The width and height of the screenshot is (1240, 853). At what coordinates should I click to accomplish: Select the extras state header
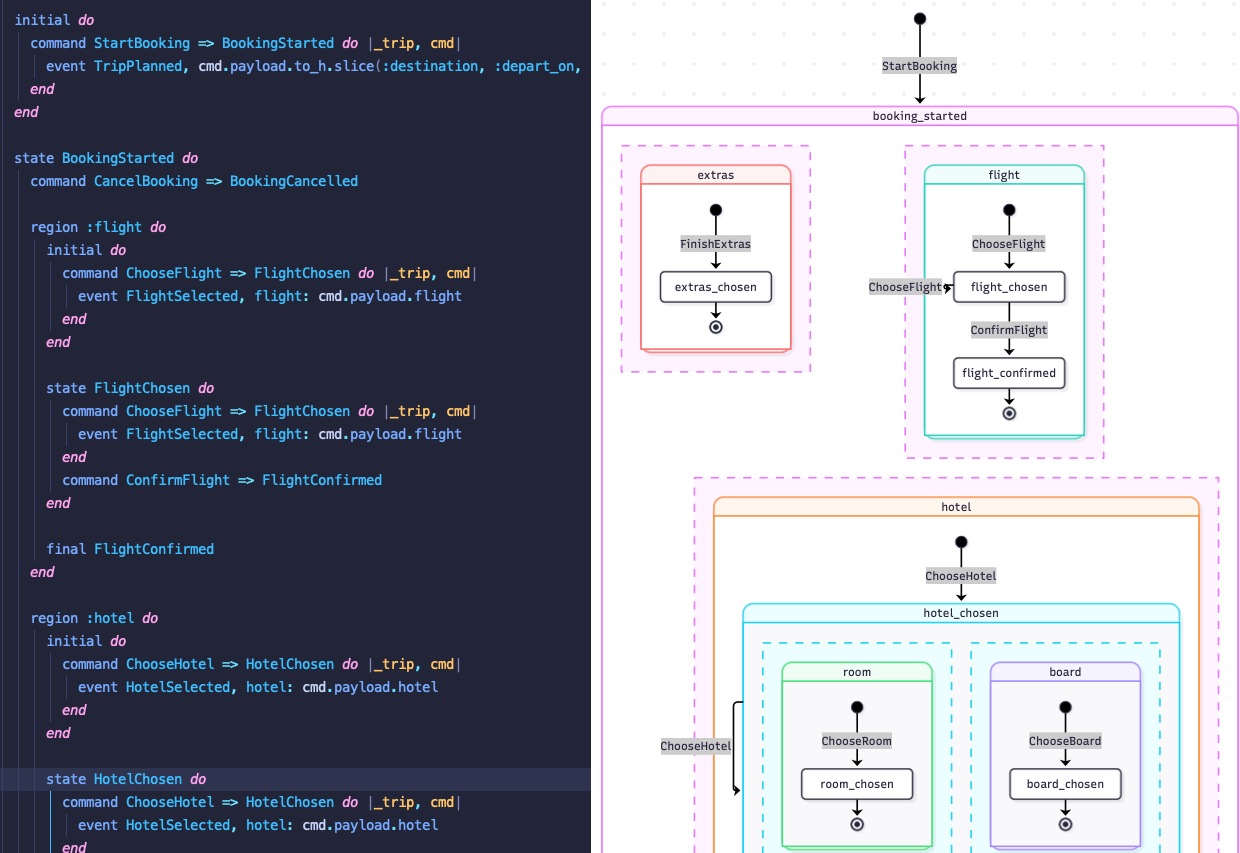point(715,175)
